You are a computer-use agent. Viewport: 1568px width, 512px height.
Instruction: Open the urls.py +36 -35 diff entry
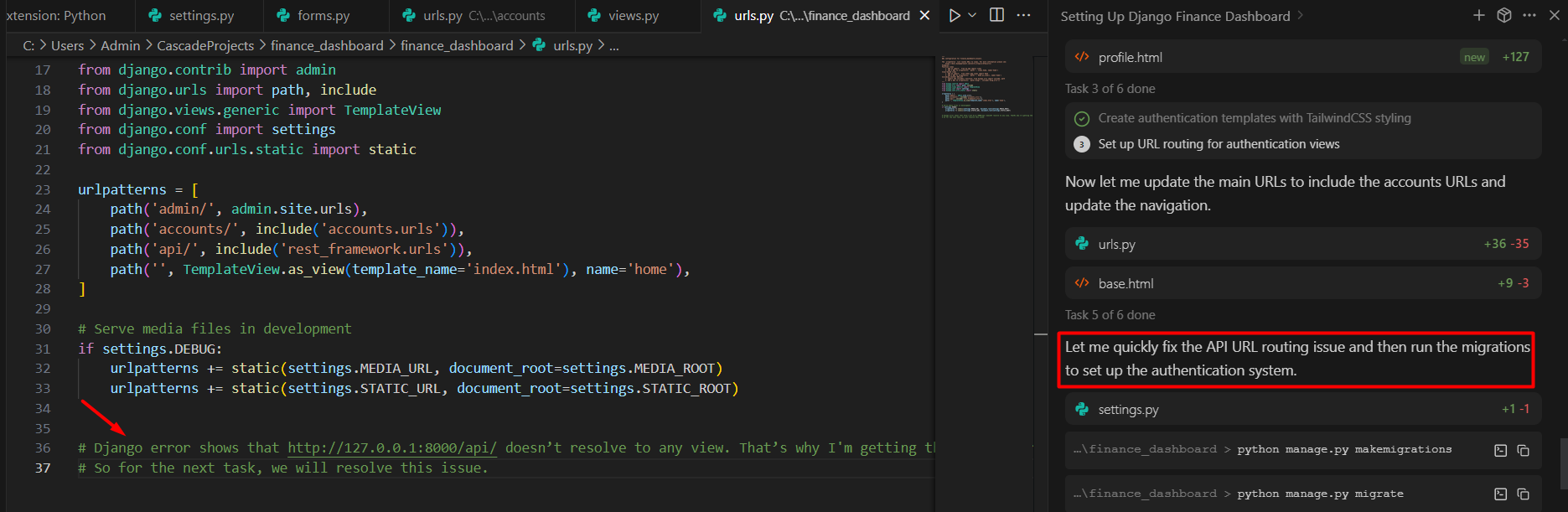(1302, 244)
